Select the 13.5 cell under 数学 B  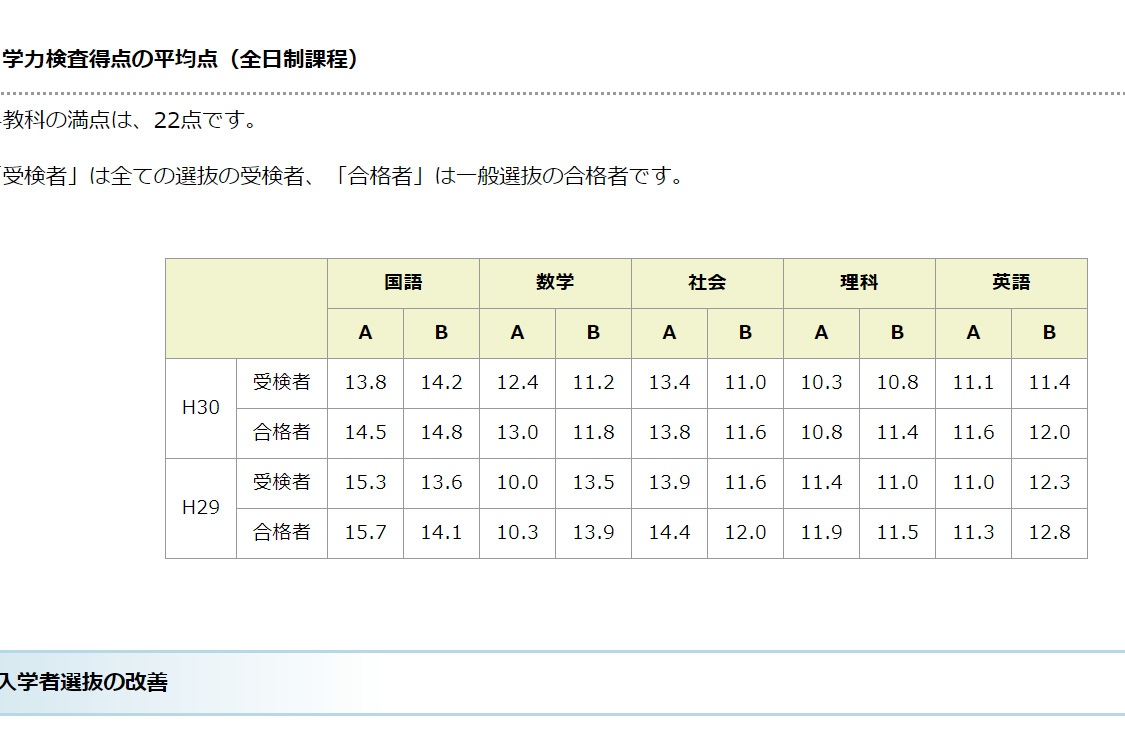click(x=593, y=483)
